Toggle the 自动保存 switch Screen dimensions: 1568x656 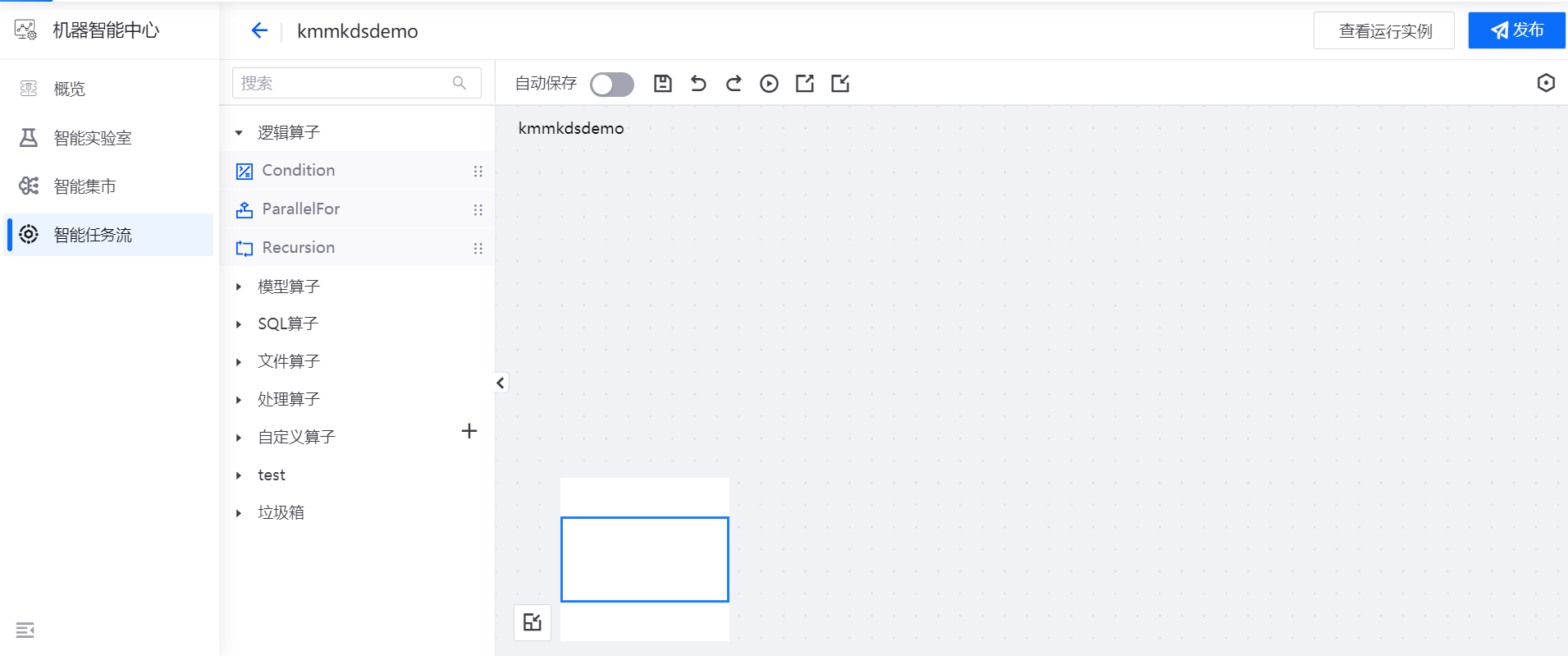pos(612,84)
